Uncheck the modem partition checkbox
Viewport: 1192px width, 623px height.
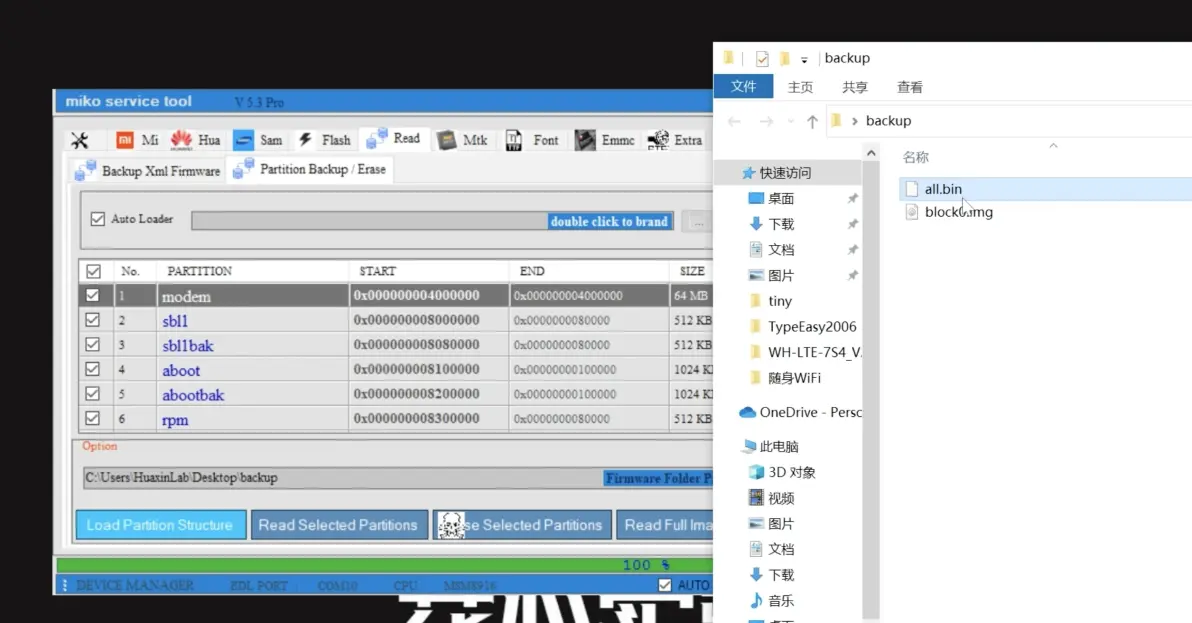point(93,296)
